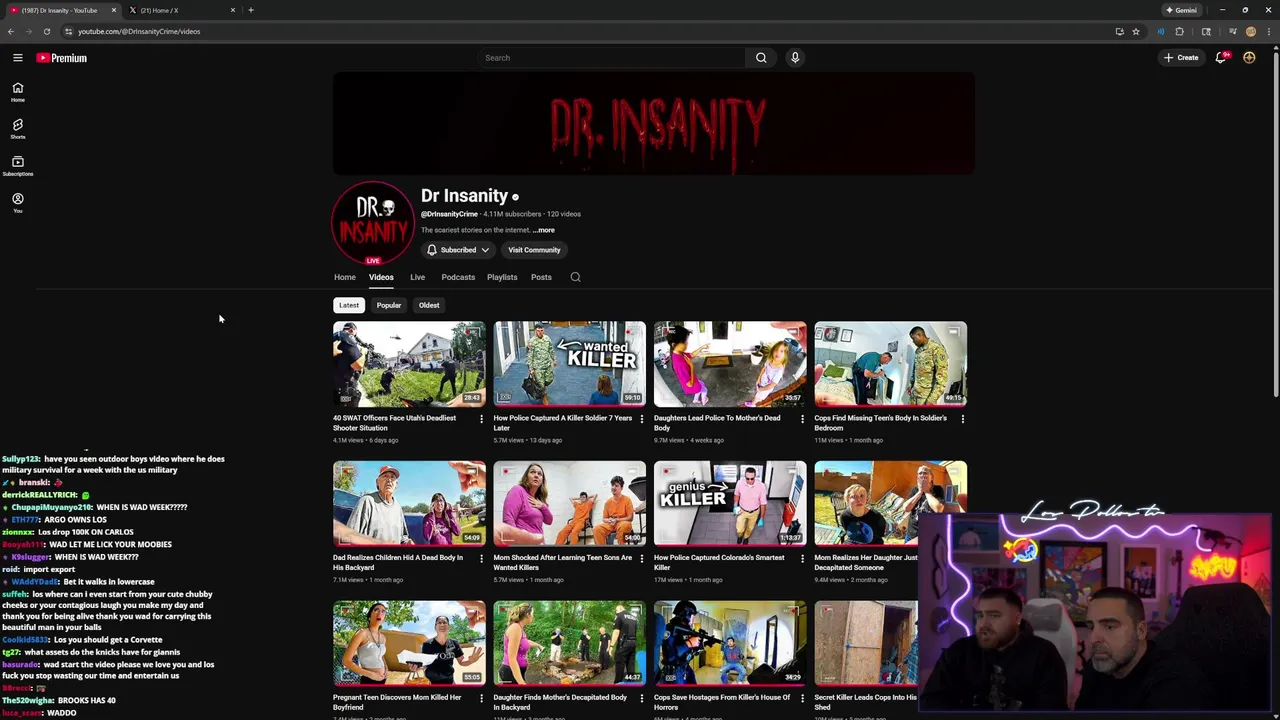Image resolution: width=1280 pixels, height=720 pixels.
Task: Open the channel Posts tab
Action: (x=541, y=277)
